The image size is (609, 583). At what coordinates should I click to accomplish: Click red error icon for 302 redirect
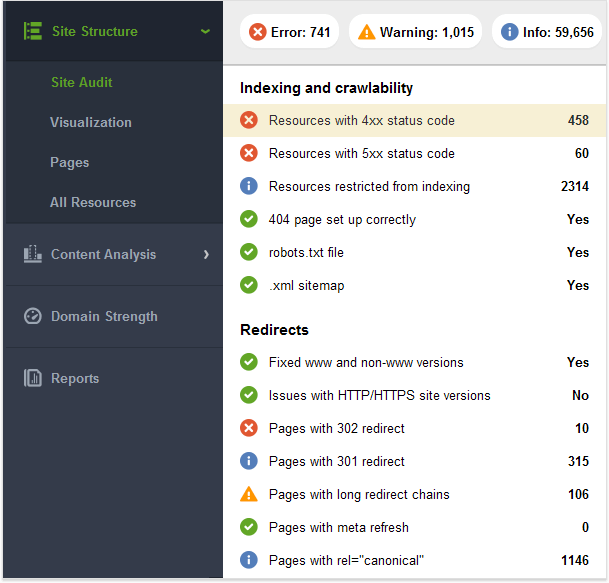pos(249,428)
